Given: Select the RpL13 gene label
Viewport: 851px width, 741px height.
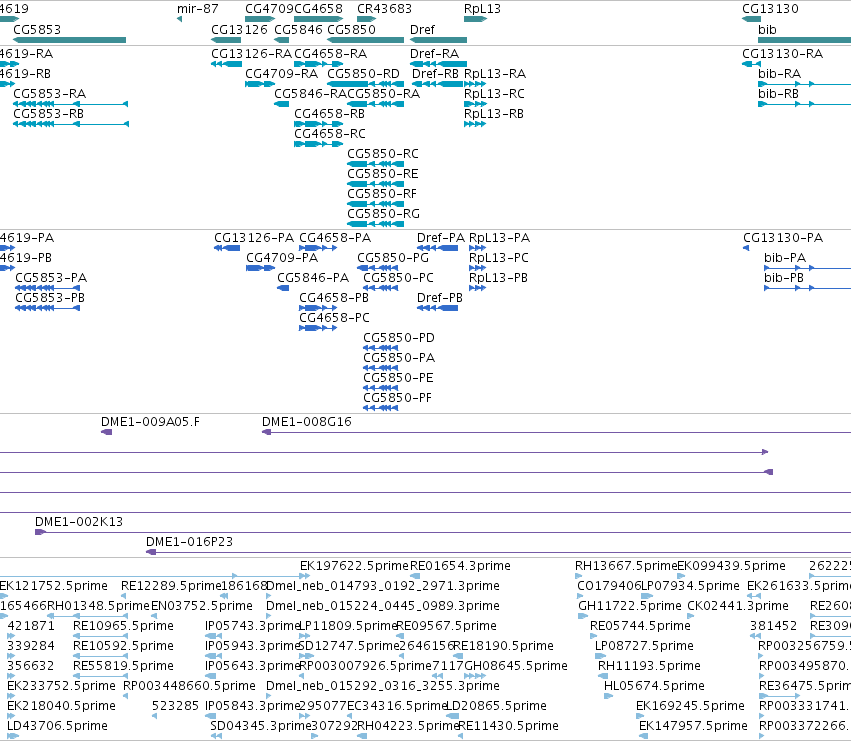Looking at the screenshot, I should coord(482,9).
